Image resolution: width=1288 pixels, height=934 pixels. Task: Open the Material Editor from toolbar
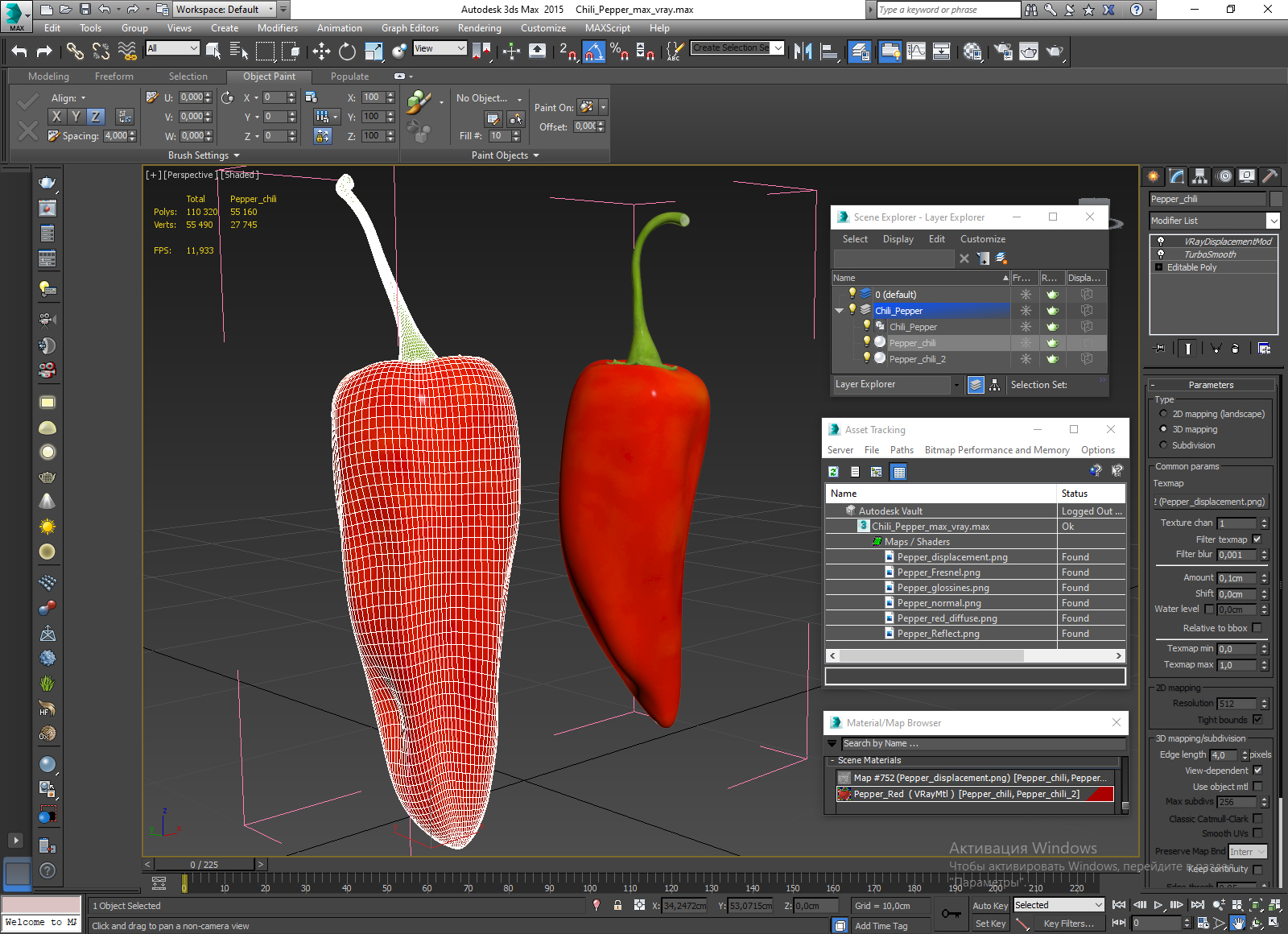pos(972,52)
